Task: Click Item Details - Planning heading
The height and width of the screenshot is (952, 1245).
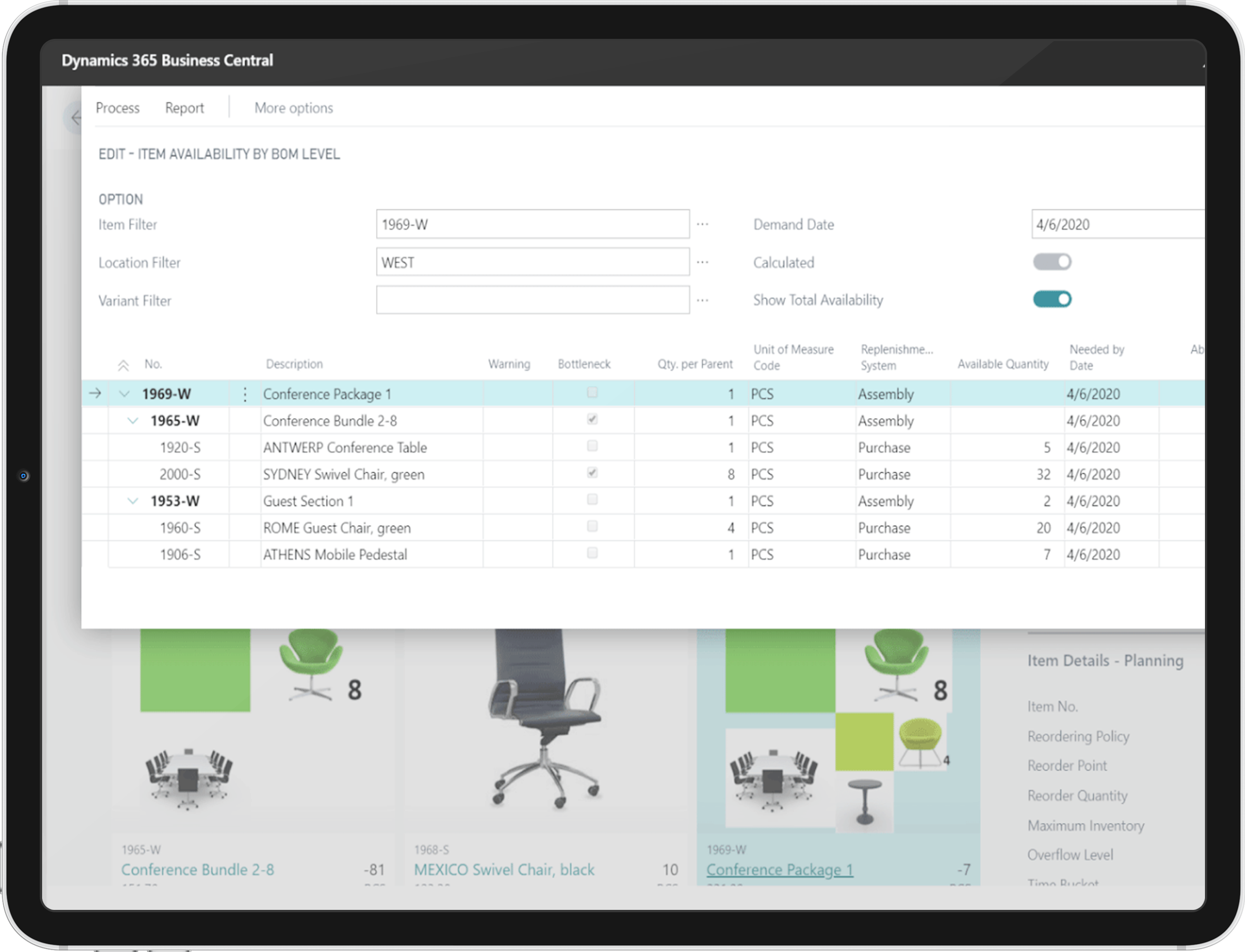Action: coord(1105,661)
